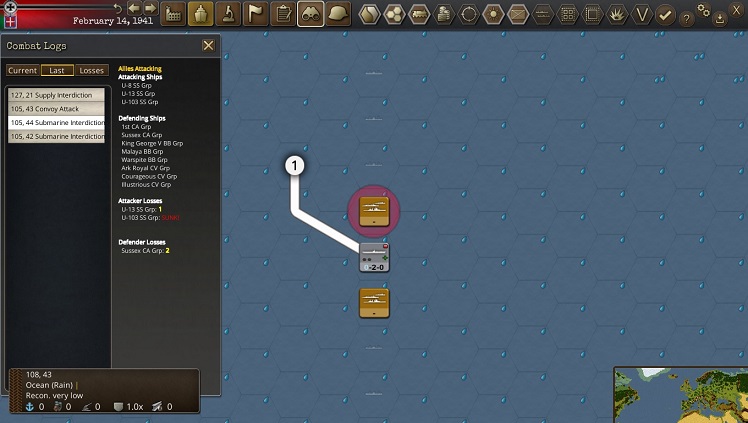Select the gray 0-2-0 submarine unit

[x=374, y=257]
